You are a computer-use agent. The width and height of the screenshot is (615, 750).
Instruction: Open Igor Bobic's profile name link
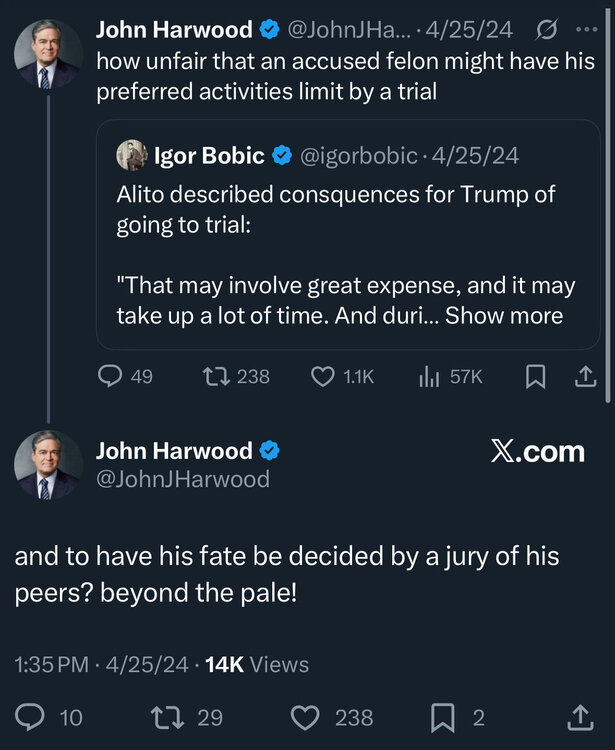click(209, 155)
